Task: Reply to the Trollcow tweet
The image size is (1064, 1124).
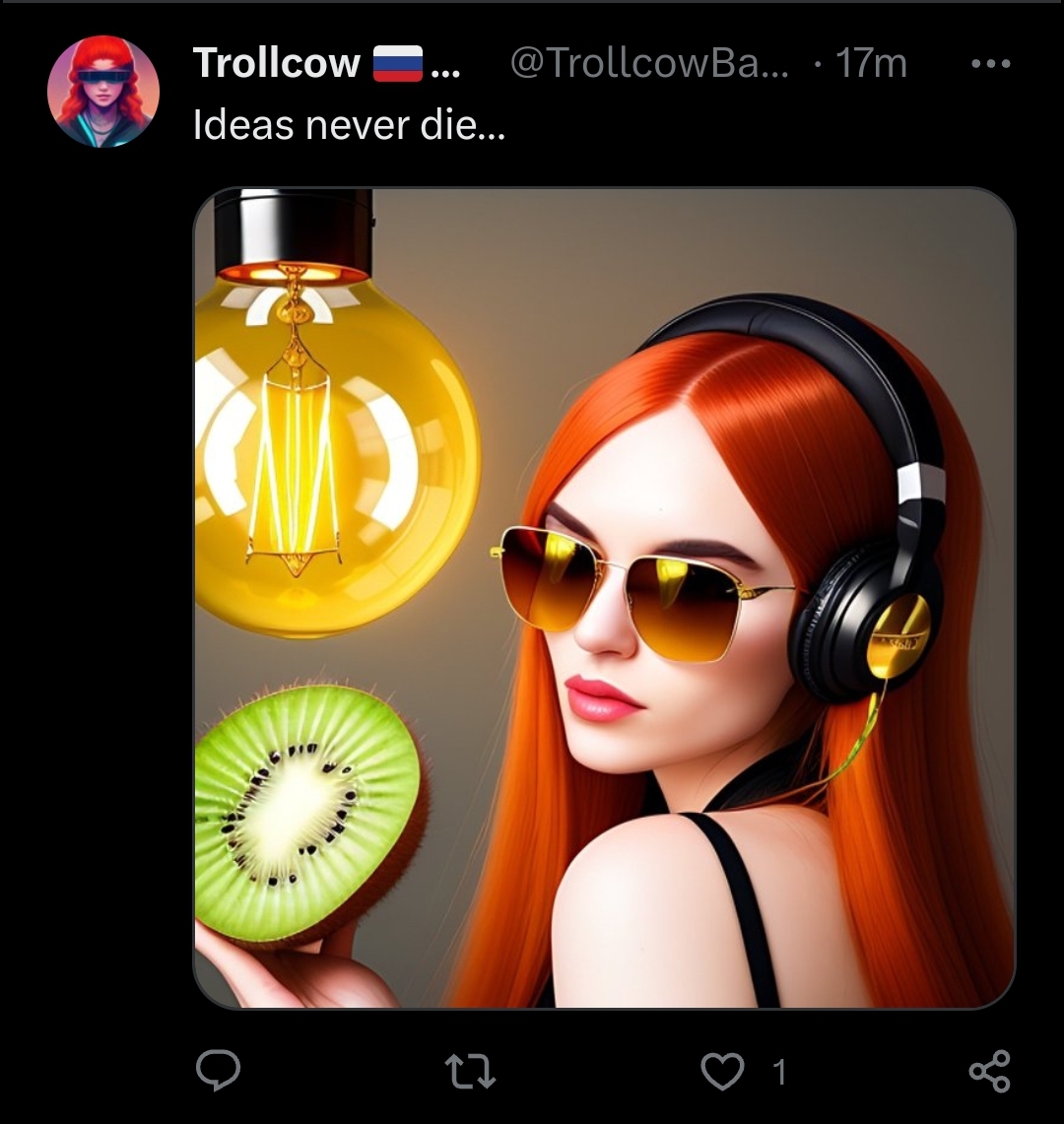Action: pyautogui.click(x=218, y=1070)
